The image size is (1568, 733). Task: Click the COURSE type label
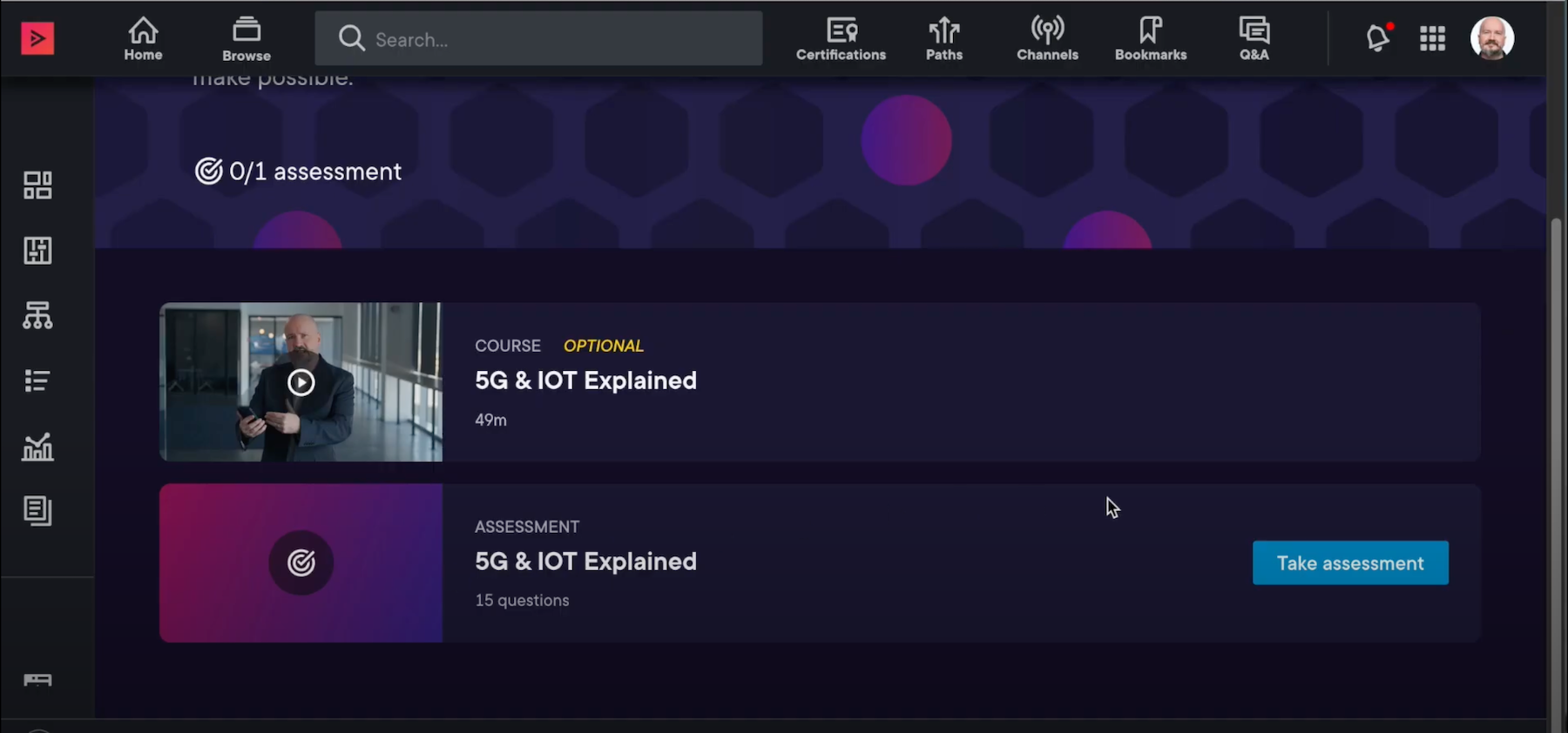pos(508,346)
